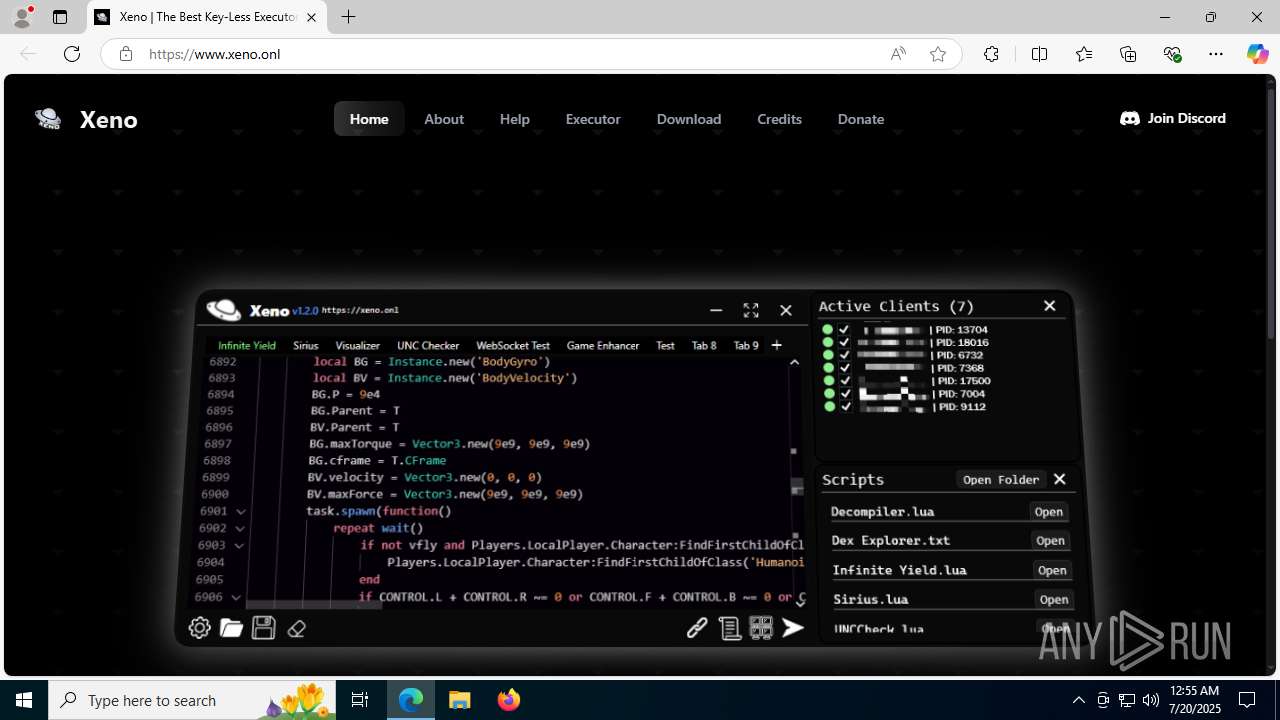
Task: Open the Windows Start menu
Action: point(24,700)
